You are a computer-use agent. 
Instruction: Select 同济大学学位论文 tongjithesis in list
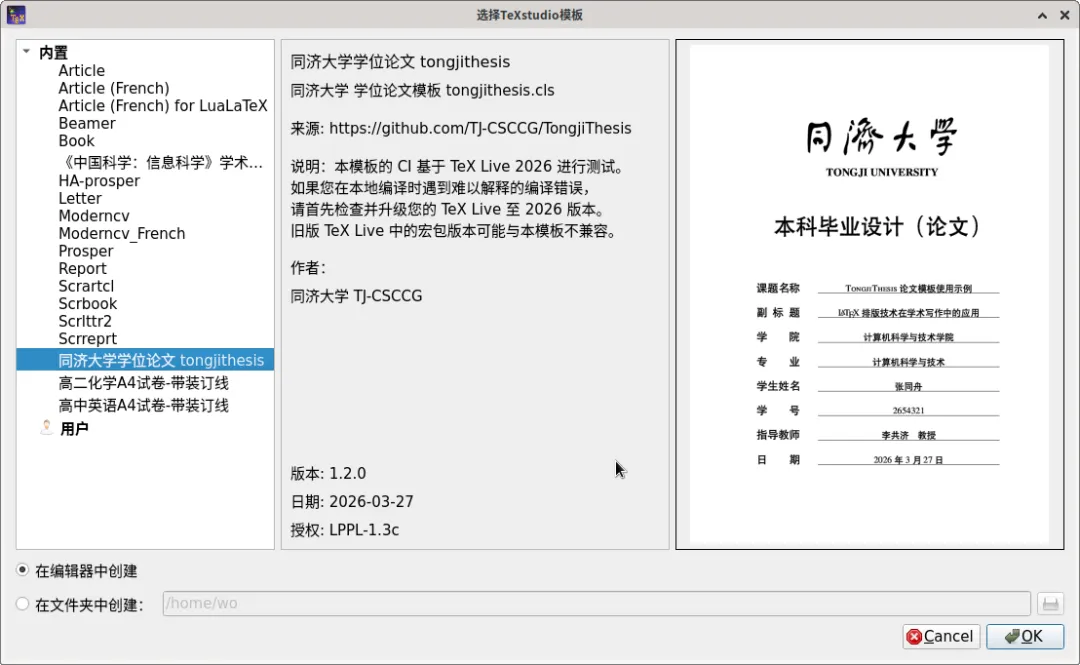pos(145,360)
